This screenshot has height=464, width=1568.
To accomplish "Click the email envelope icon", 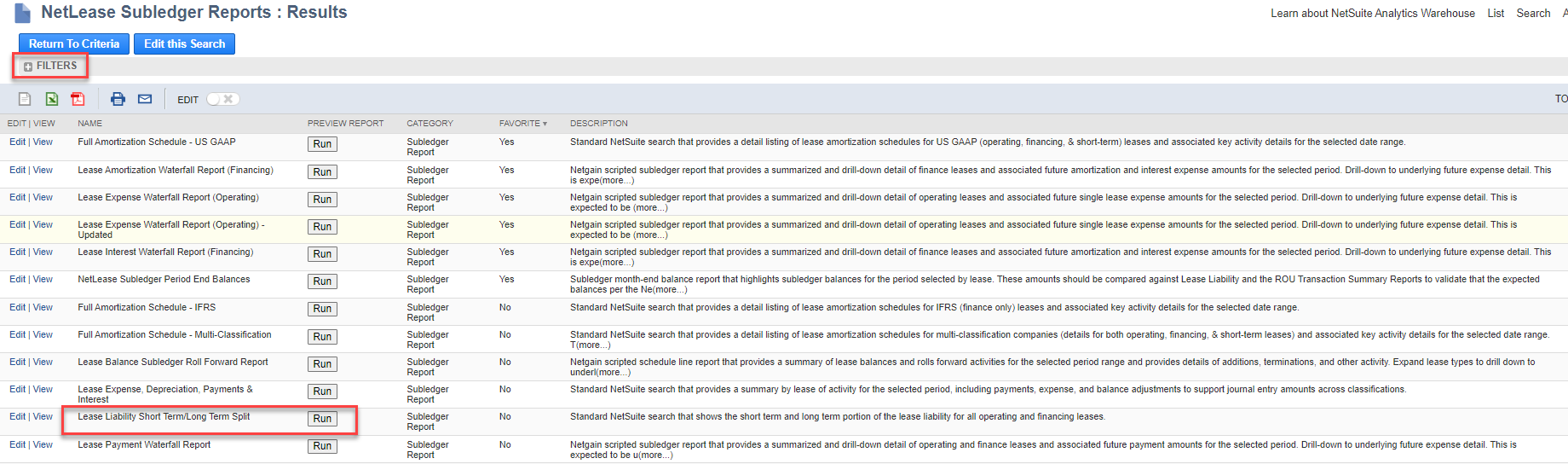I will [145, 99].
